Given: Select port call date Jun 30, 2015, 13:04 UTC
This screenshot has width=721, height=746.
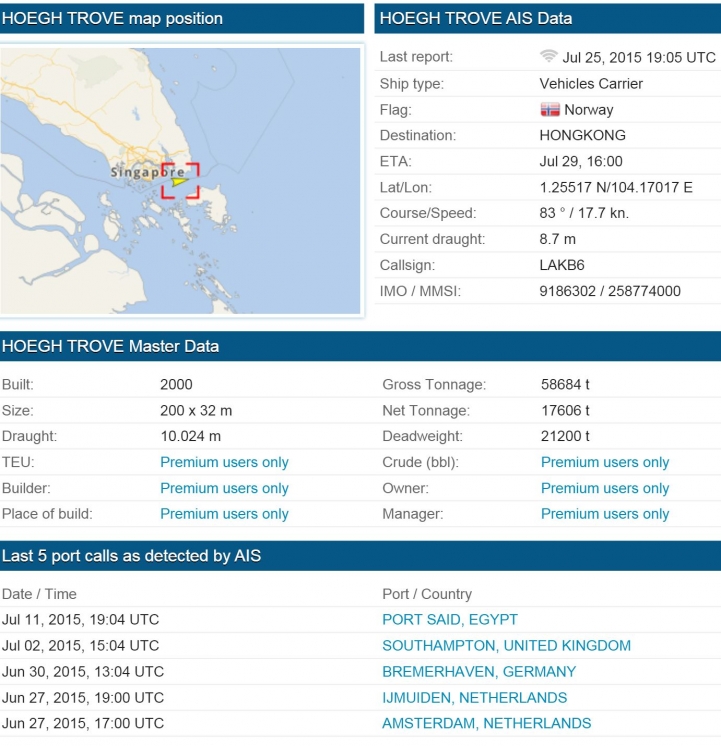Looking at the screenshot, I should [83, 671].
